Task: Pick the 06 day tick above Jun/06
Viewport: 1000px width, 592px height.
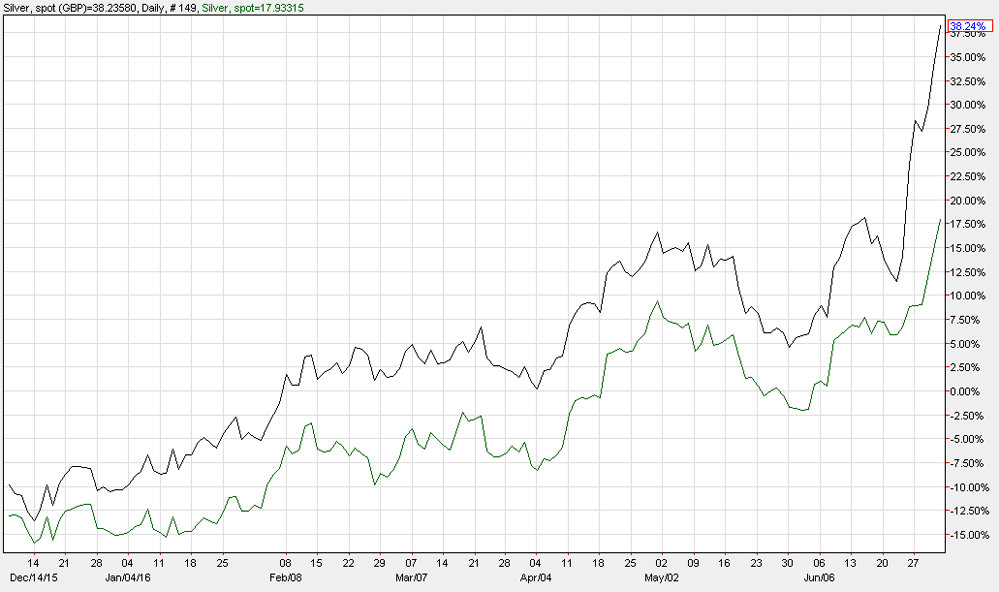Action: click(x=819, y=563)
